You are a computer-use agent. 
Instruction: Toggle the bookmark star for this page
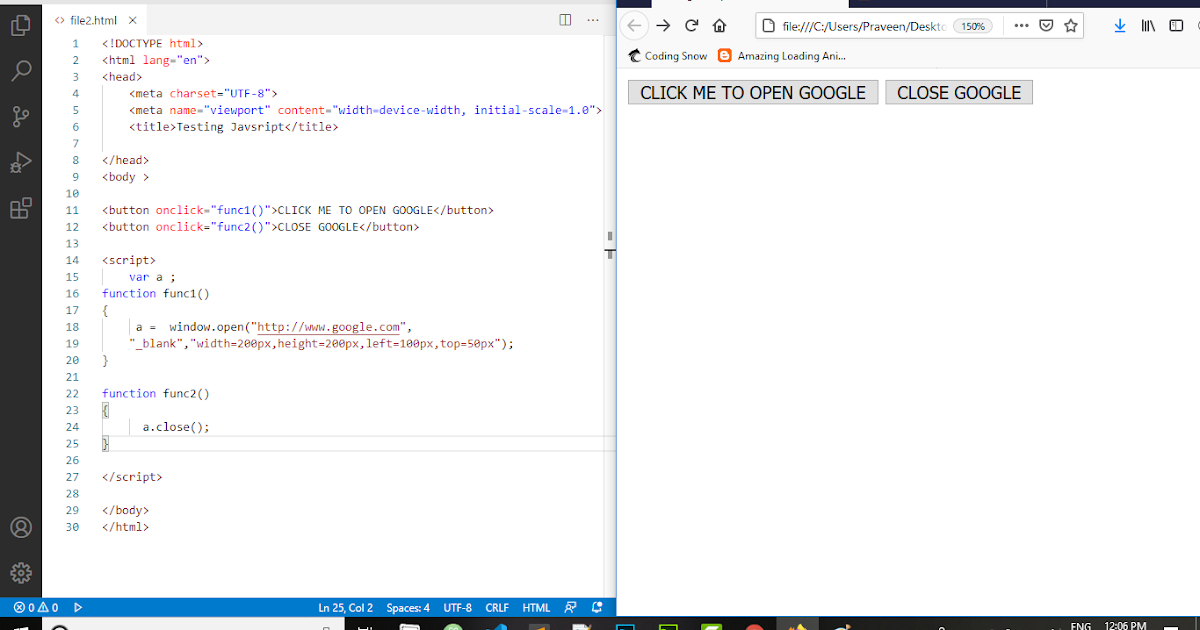[x=1070, y=25]
